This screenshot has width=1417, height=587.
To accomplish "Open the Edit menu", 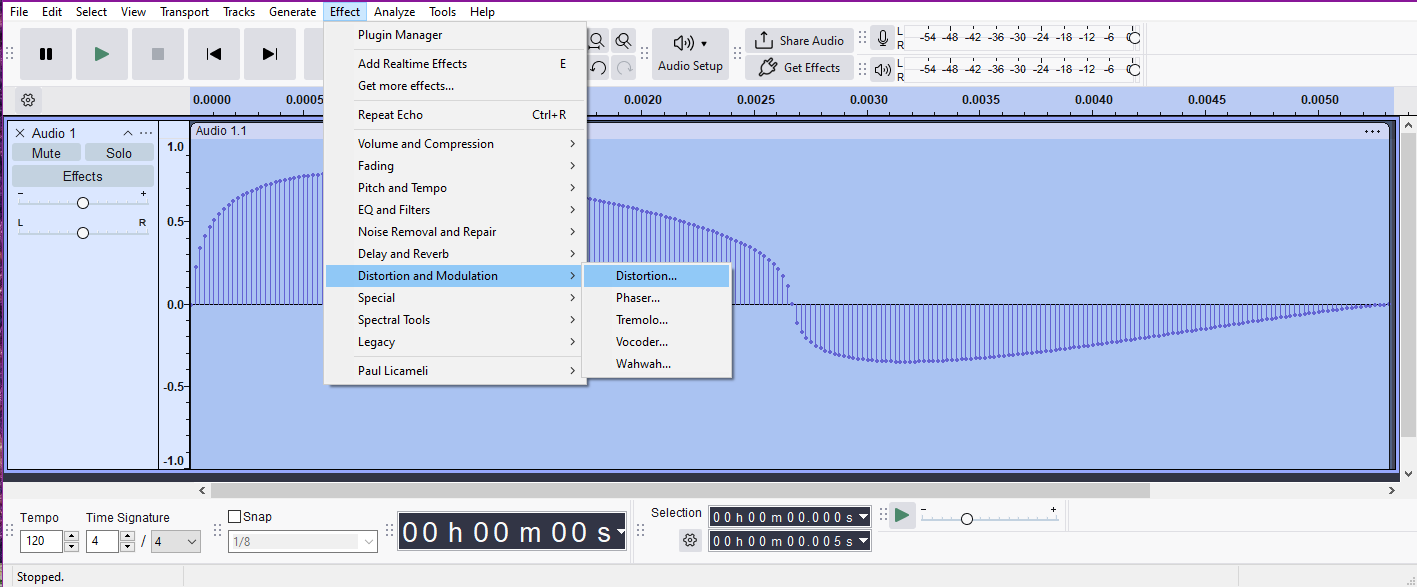I will pyautogui.click(x=52, y=12).
